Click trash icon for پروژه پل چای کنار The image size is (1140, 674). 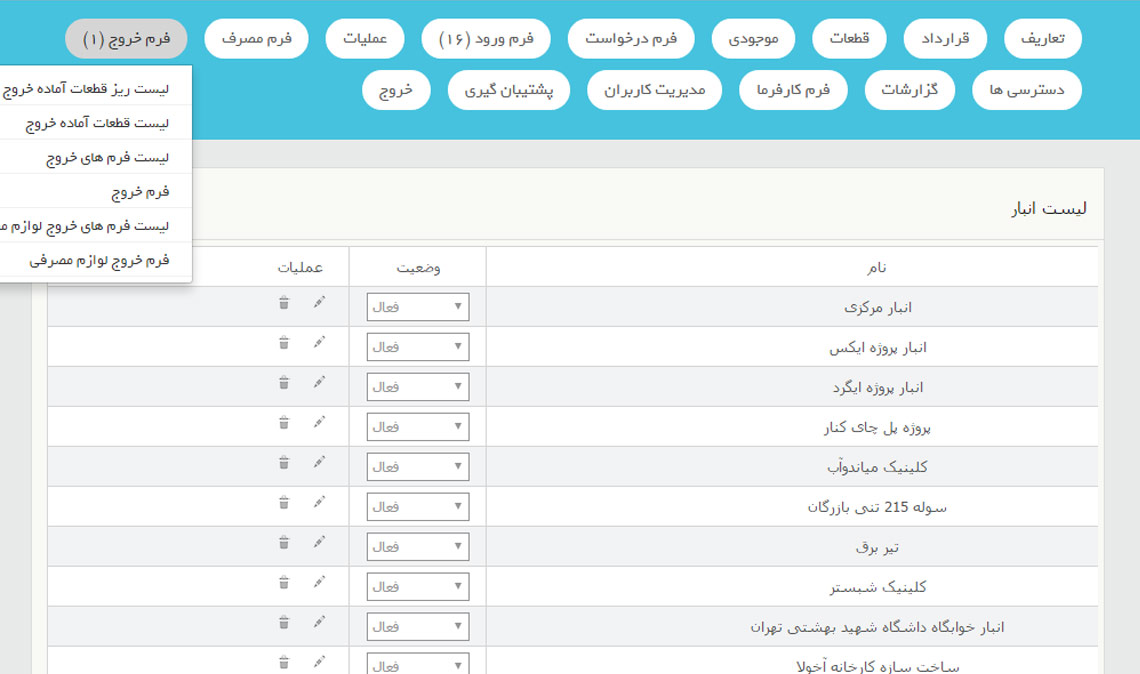[284, 422]
